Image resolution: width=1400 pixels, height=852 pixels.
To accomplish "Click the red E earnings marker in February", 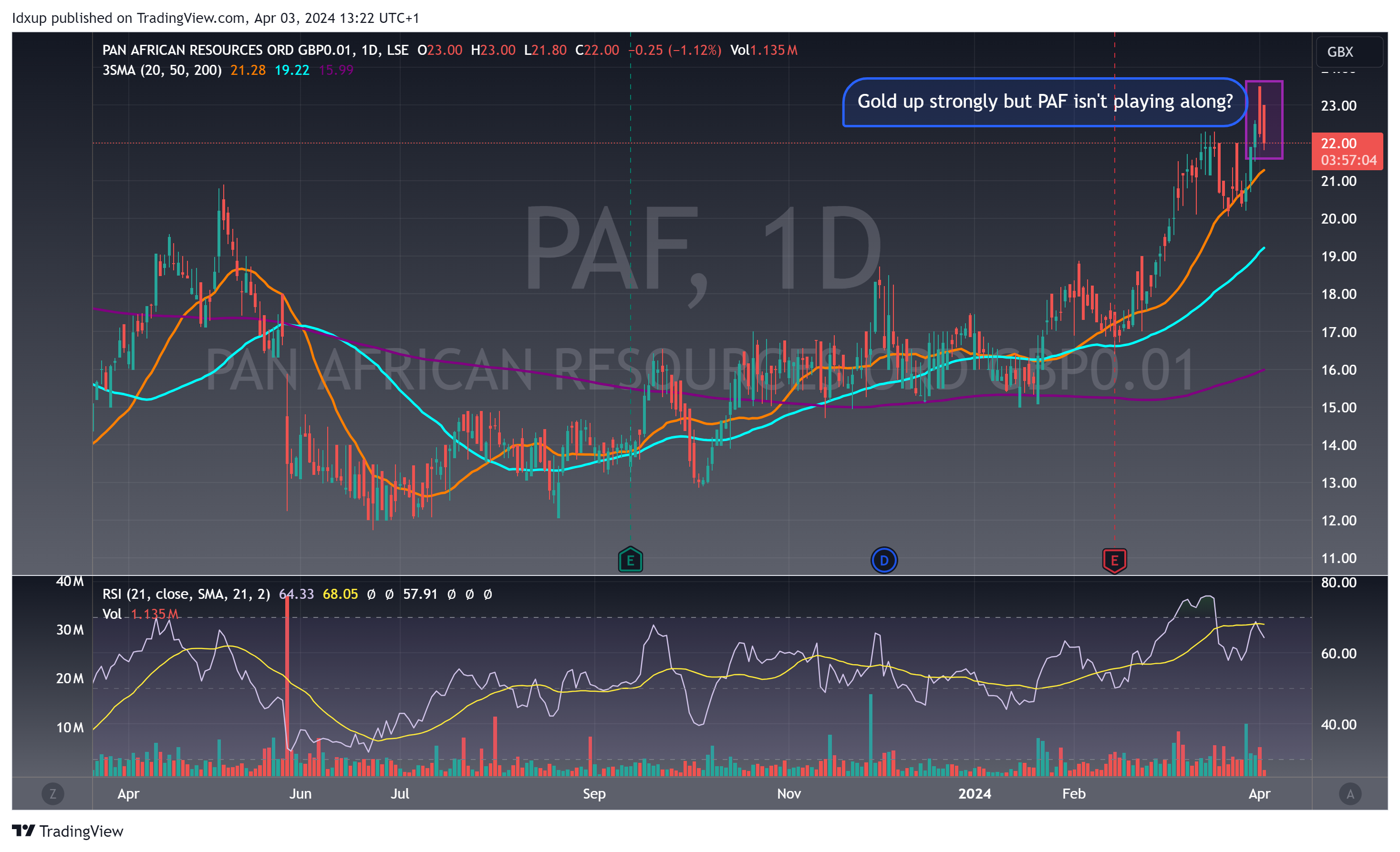I will tap(1114, 561).
